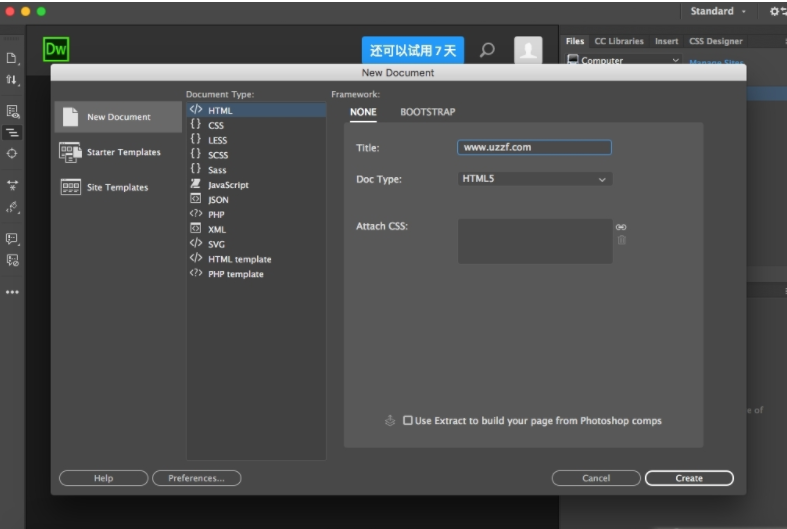This screenshot has width=787, height=529.
Task: Select SCSS document type
Action: coord(256,155)
